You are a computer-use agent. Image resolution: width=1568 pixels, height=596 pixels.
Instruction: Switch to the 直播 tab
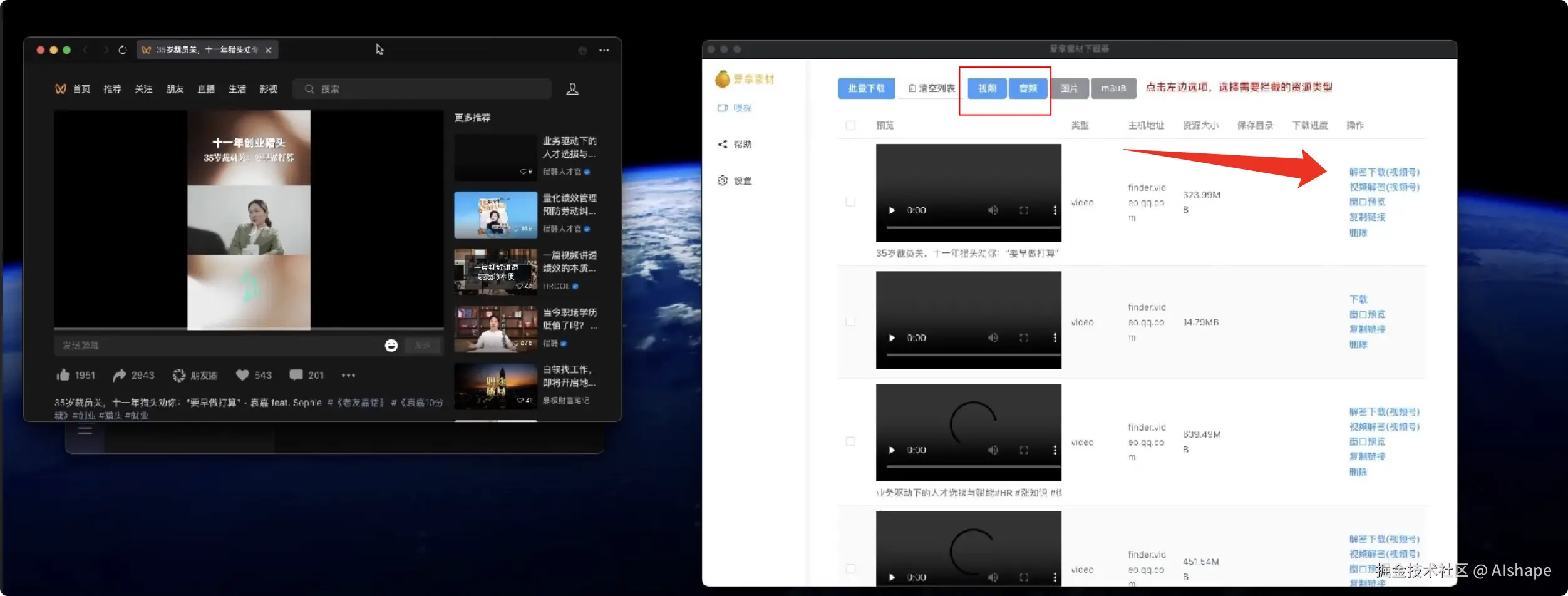coord(206,89)
